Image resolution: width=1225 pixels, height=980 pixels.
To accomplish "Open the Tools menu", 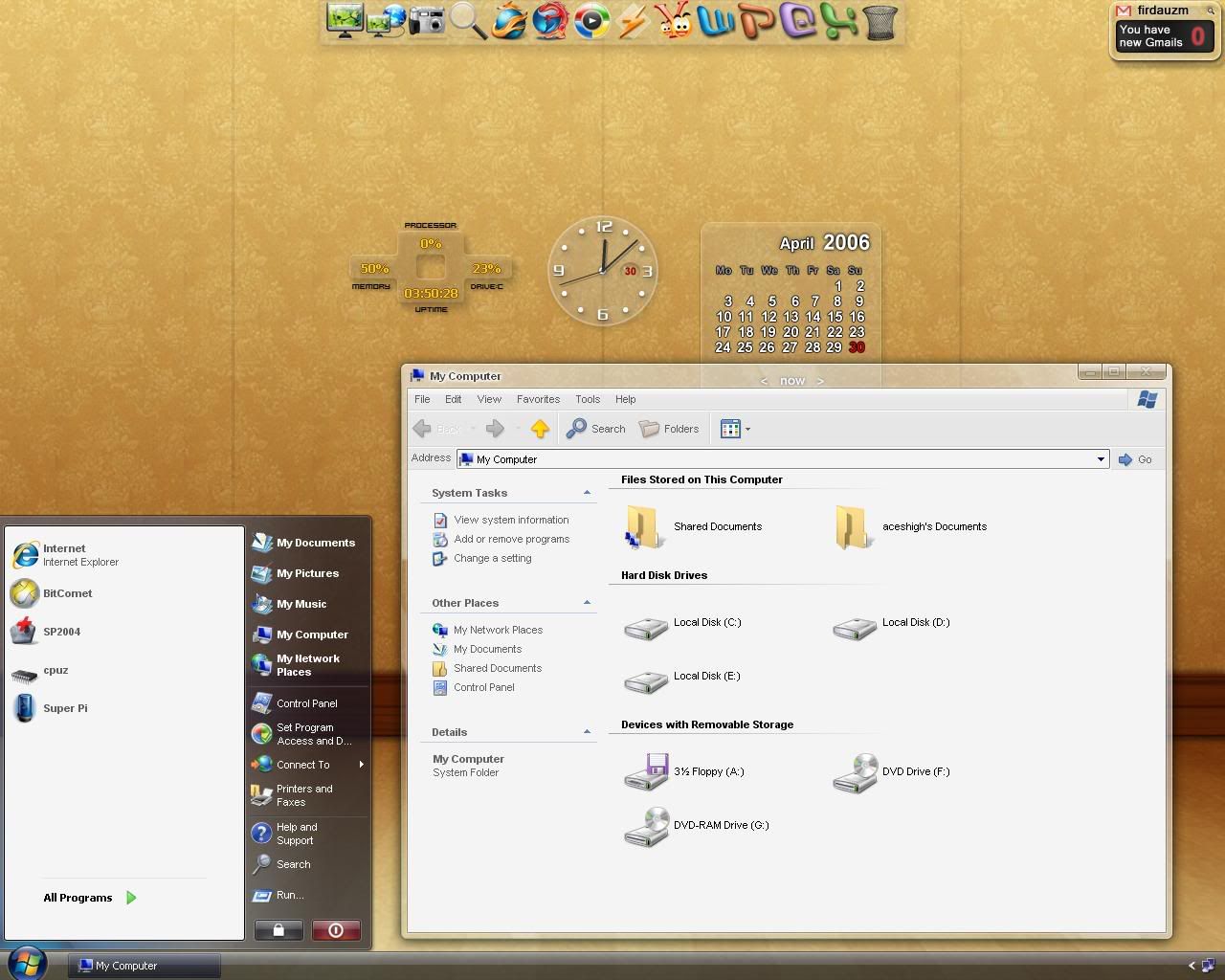I will coord(588,399).
